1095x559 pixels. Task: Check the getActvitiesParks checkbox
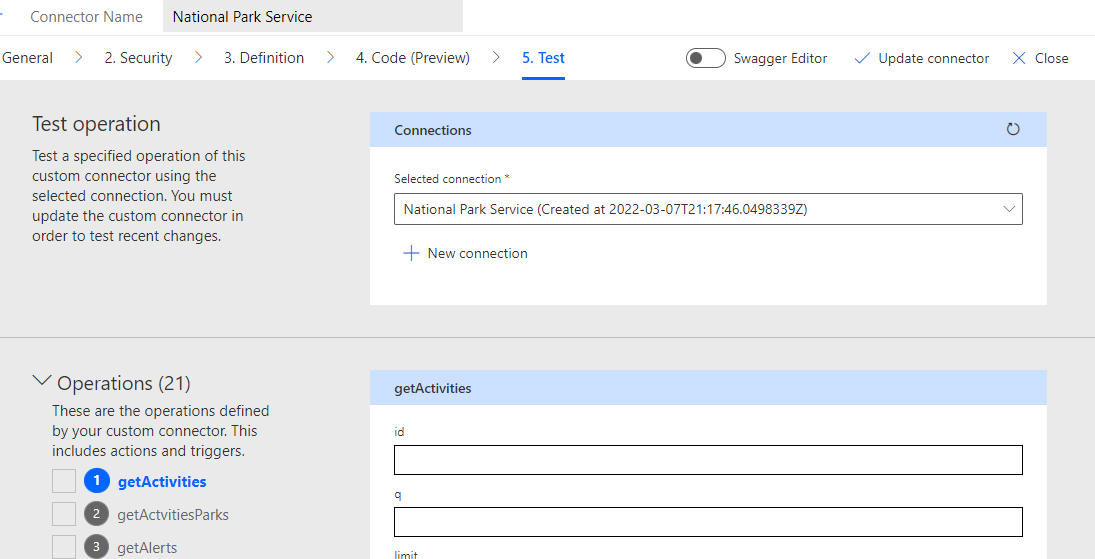(64, 514)
